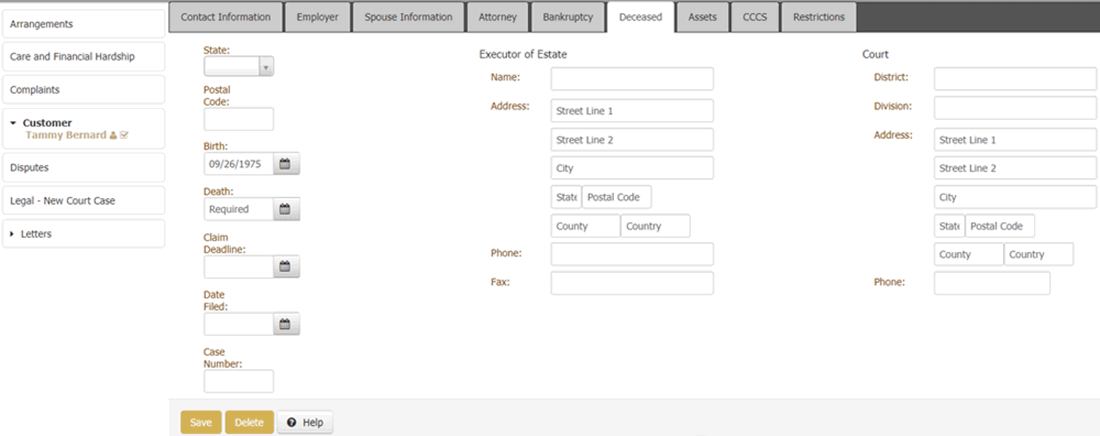Open the Birth date calendar picker
Image resolution: width=1100 pixels, height=436 pixels.
pyautogui.click(x=284, y=164)
